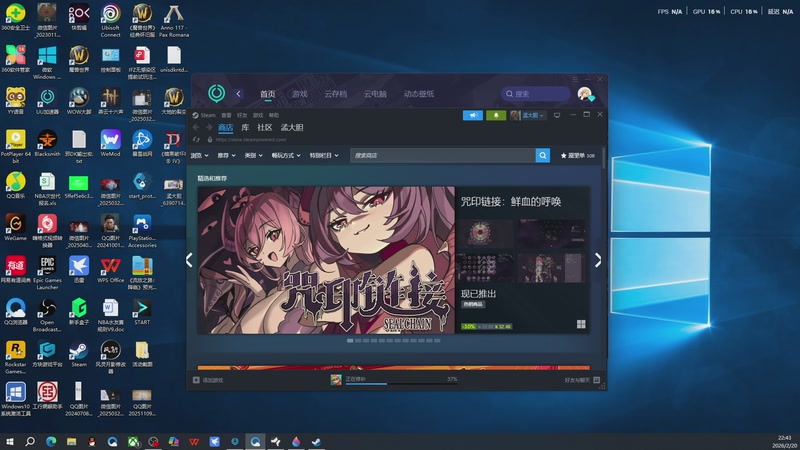Open Microsoft Edge from the taskbar

click(x=51, y=441)
